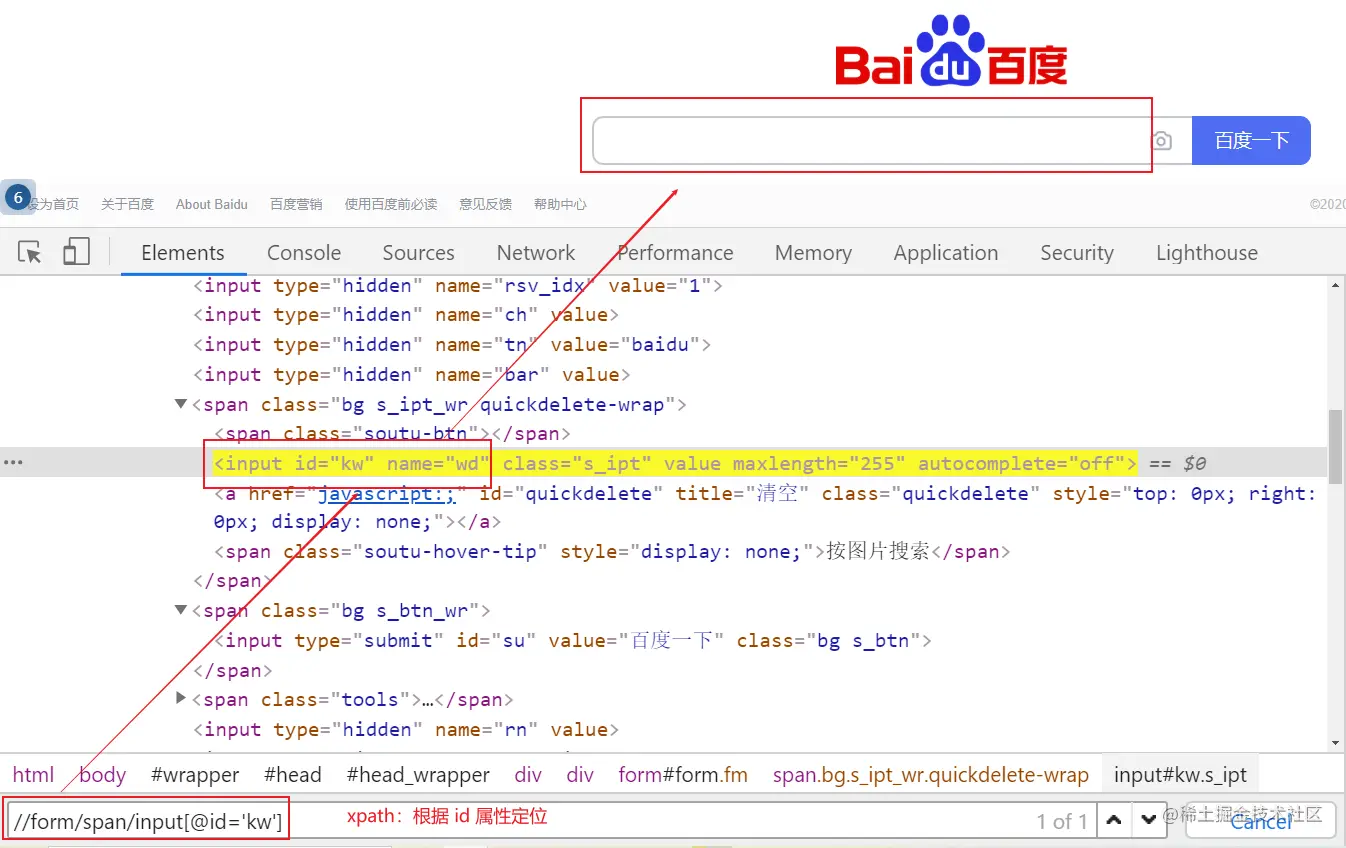Open the 关于百度 link
Viewport: 1346px width, 848px height.
(x=127, y=204)
